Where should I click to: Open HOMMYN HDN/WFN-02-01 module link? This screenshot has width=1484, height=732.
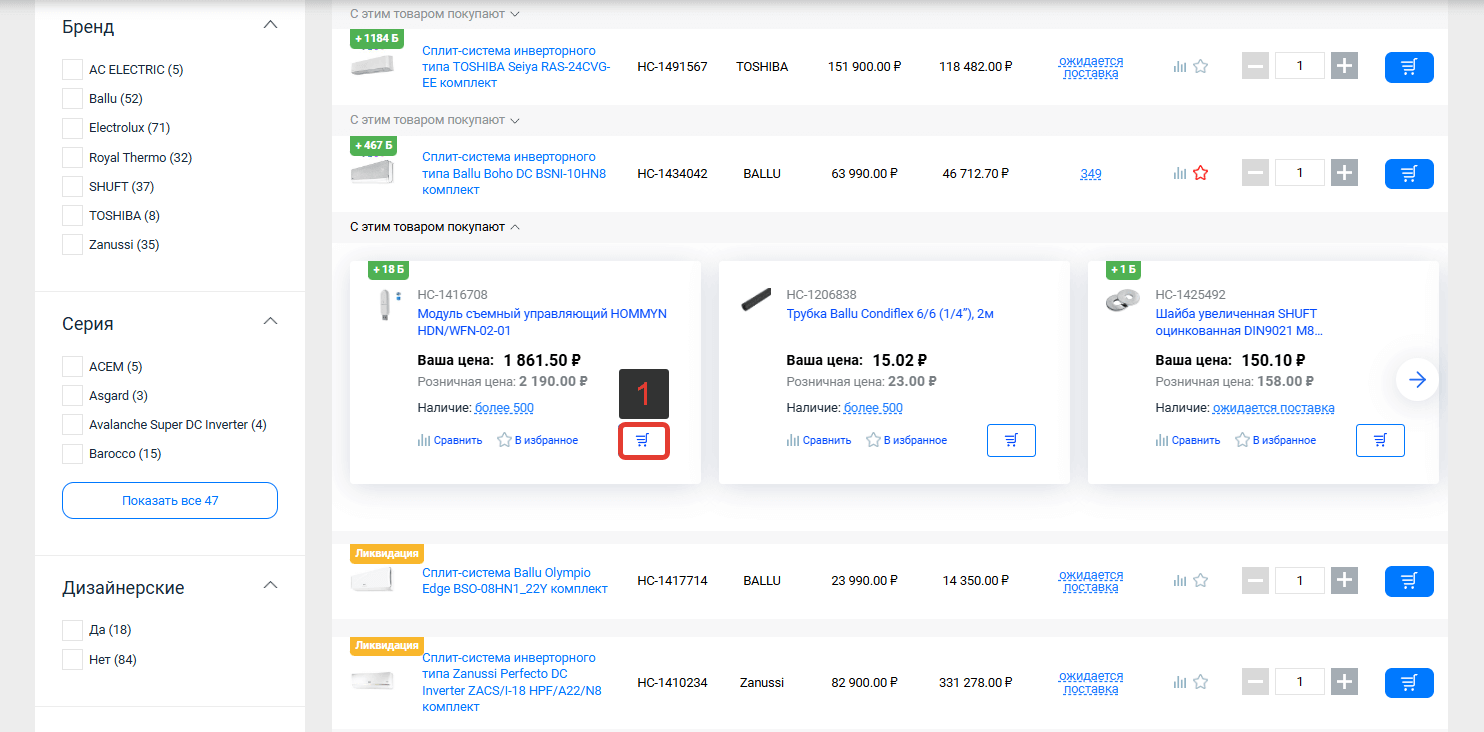point(542,322)
